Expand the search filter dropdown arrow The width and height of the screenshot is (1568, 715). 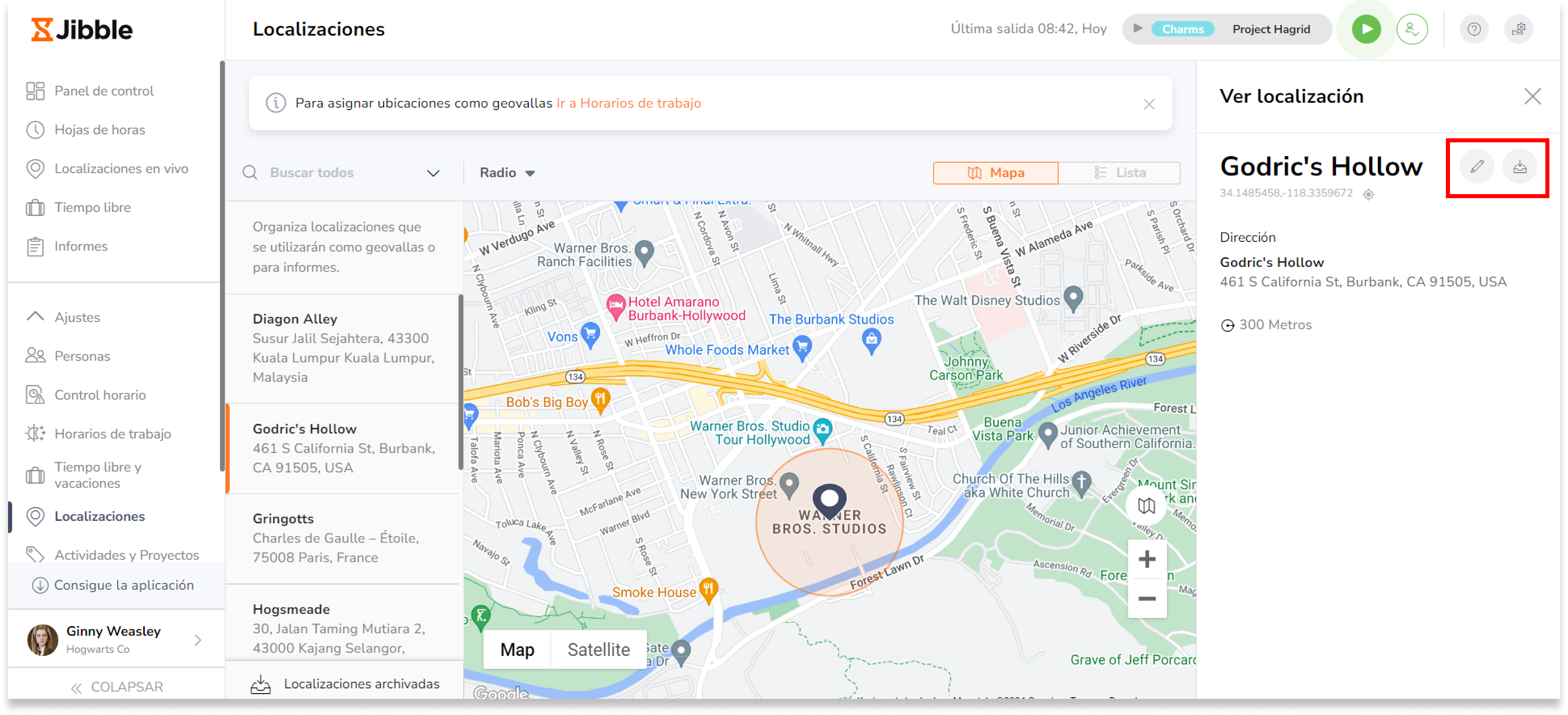point(433,172)
